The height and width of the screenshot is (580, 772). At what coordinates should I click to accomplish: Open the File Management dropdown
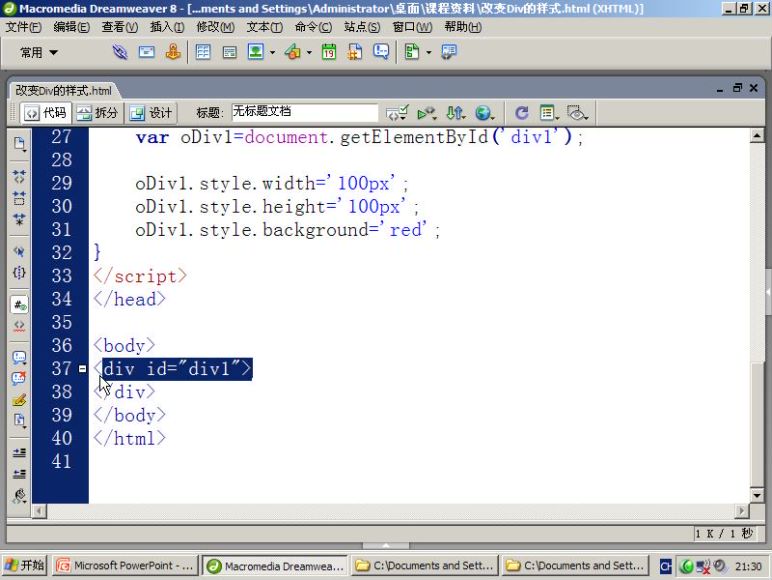[455, 113]
